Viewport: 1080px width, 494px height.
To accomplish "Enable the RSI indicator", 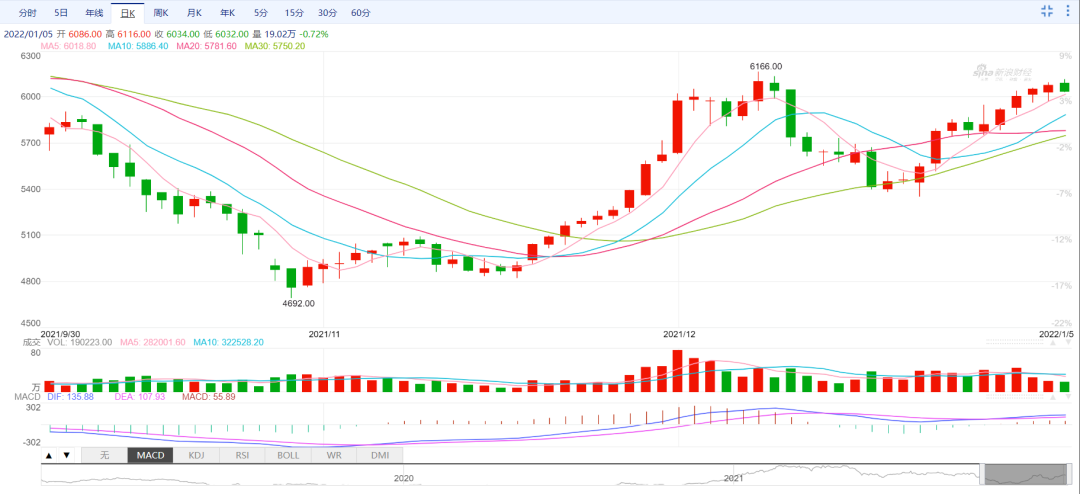I will click(241, 455).
